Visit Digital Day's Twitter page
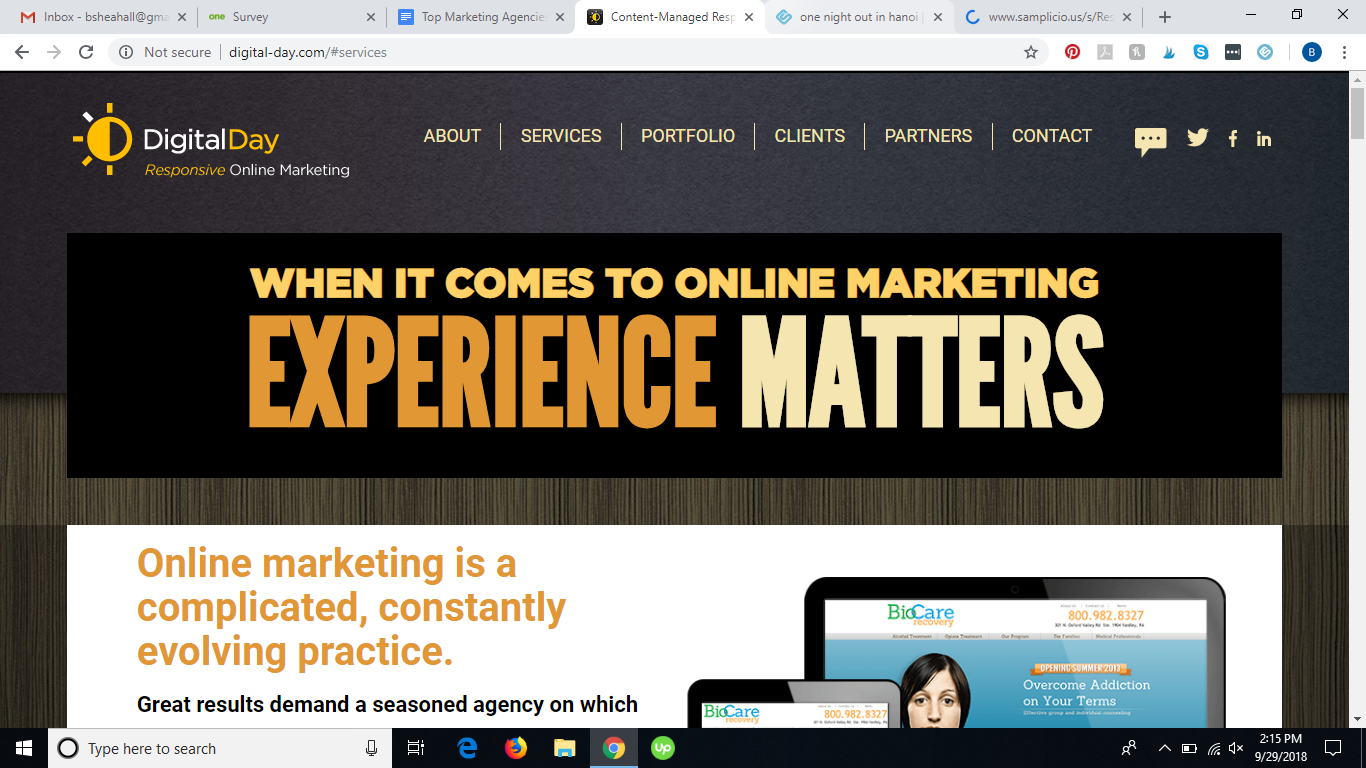The width and height of the screenshot is (1366, 768). tap(1197, 138)
